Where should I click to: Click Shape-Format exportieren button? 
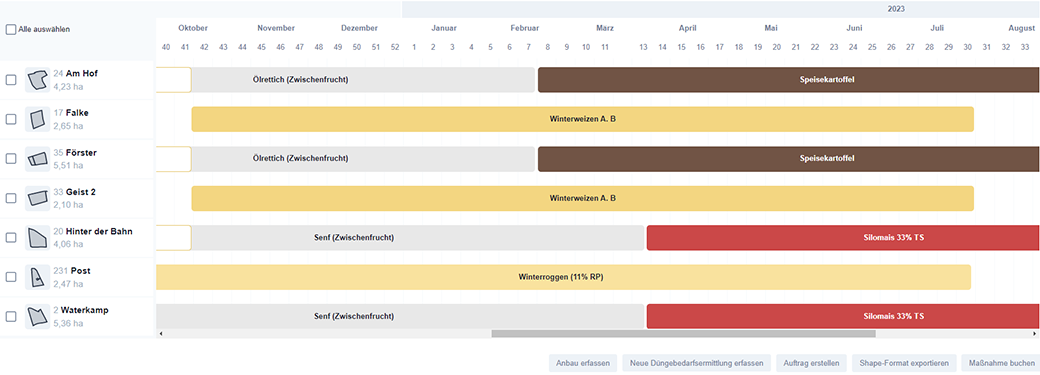pos(904,363)
